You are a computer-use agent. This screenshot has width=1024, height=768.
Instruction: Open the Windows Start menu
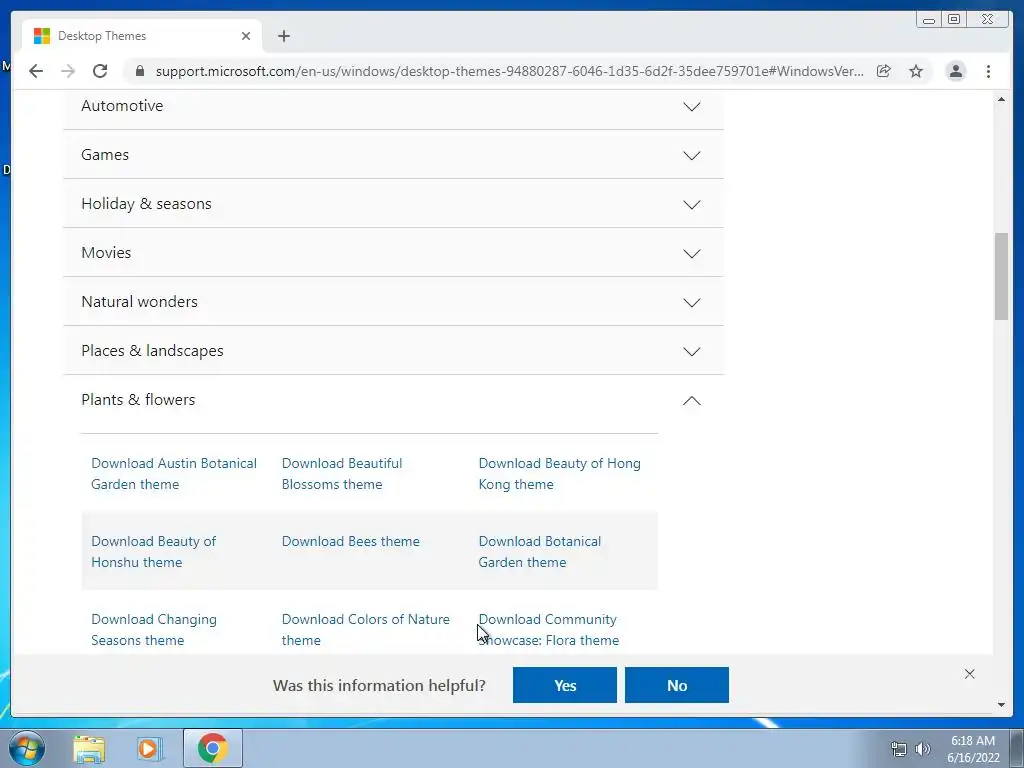coord(27,748)
